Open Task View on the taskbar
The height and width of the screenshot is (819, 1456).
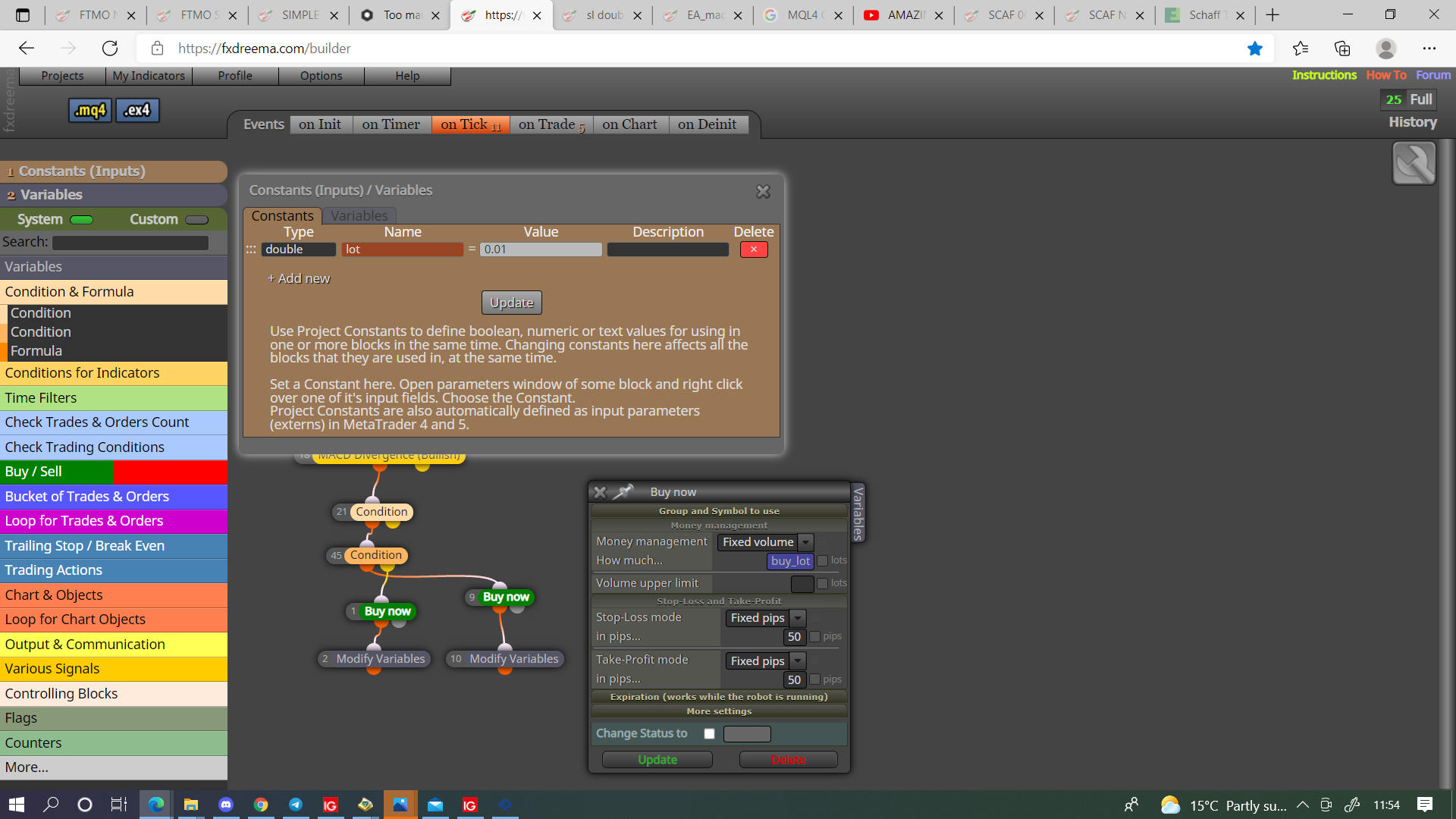119,805
